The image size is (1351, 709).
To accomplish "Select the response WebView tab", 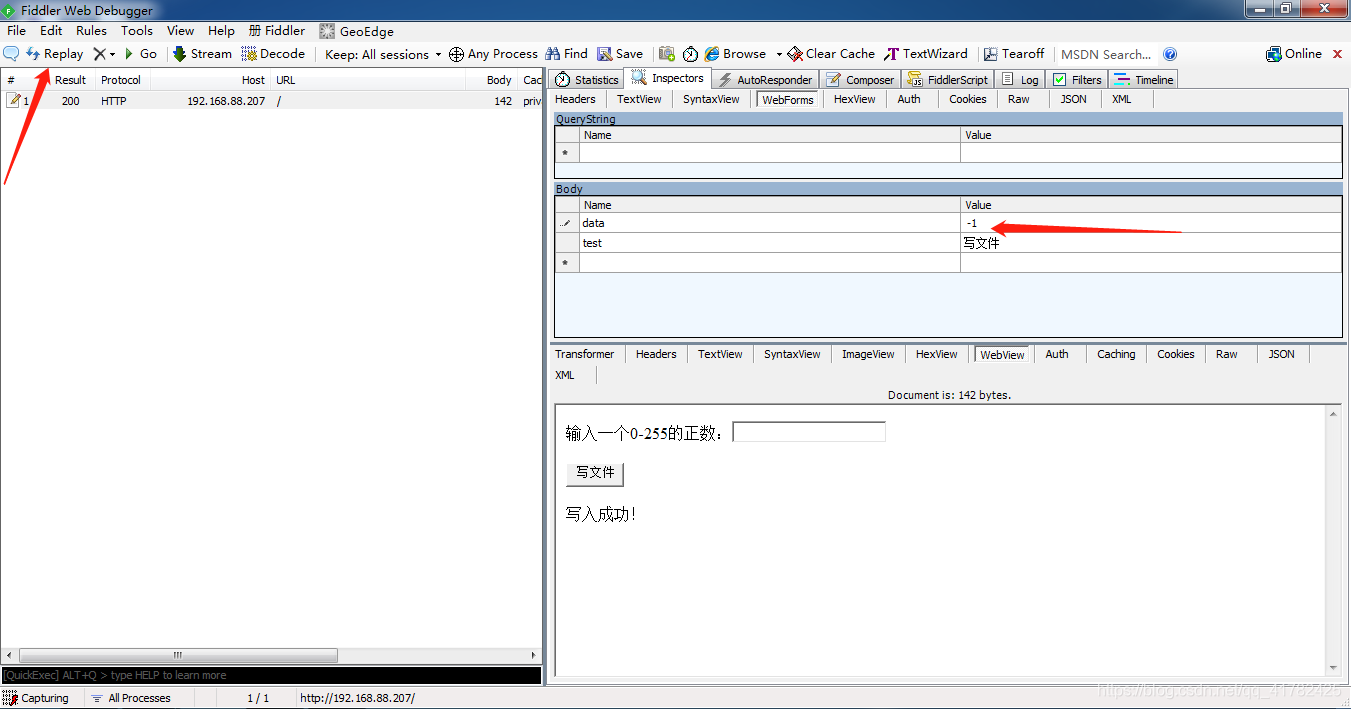I will pos(1002,354).
